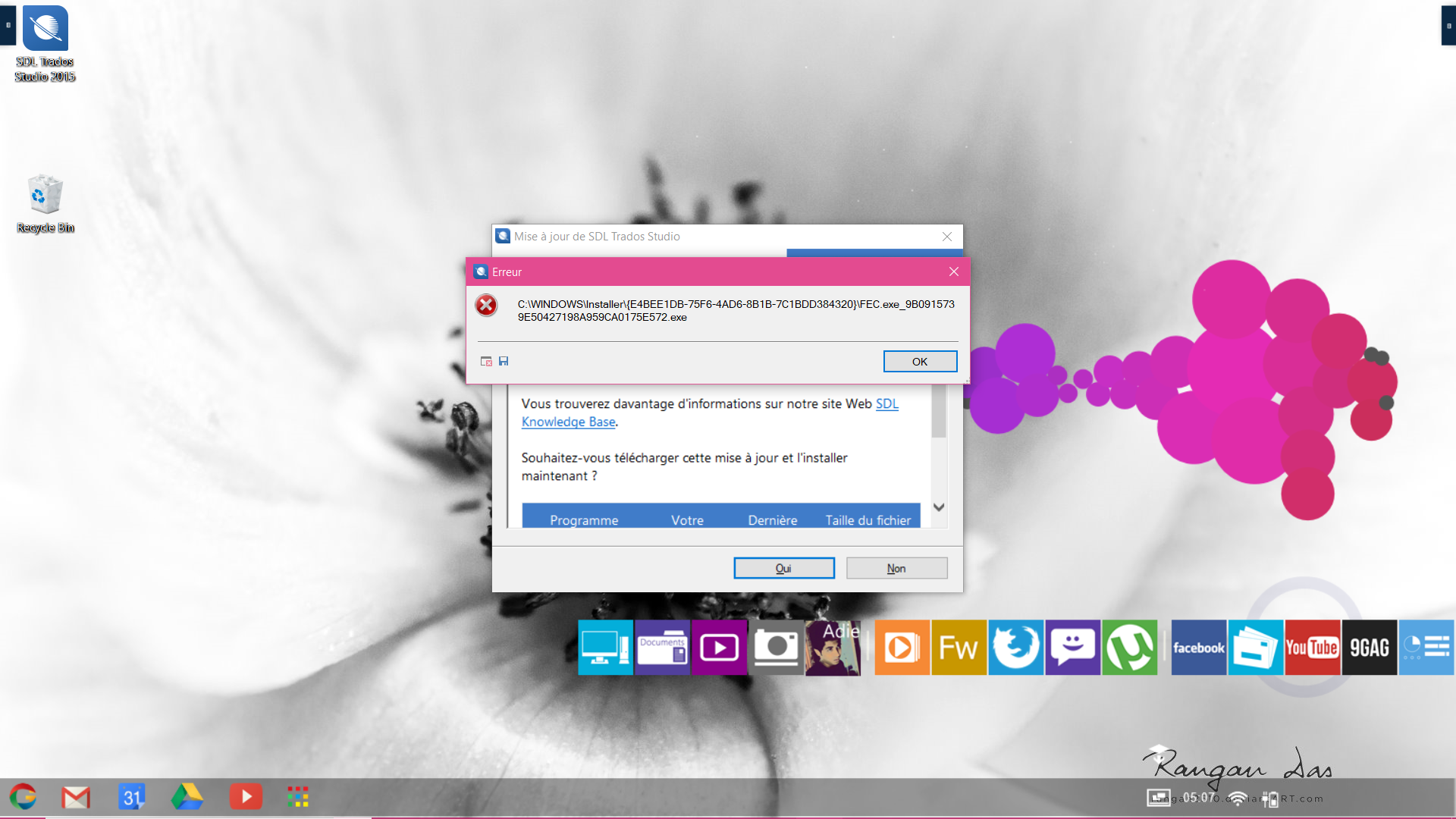Save error report with floppy disk icon
Viewport: 1456px width, 819px height.
(504, 361)
